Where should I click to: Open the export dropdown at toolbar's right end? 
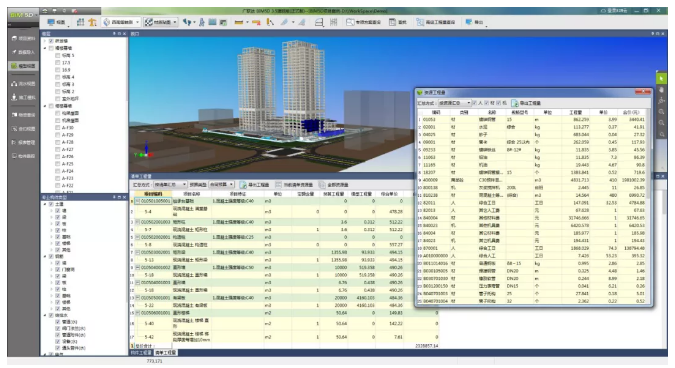[475, 22]
